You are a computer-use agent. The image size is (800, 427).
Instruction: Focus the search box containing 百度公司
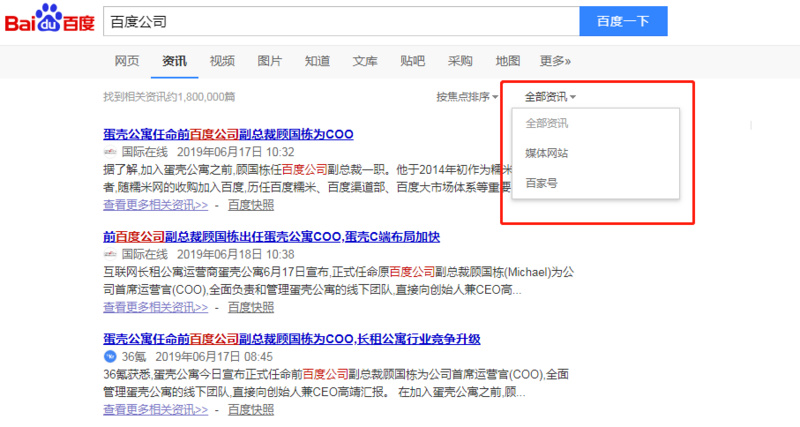click(341, 21)
